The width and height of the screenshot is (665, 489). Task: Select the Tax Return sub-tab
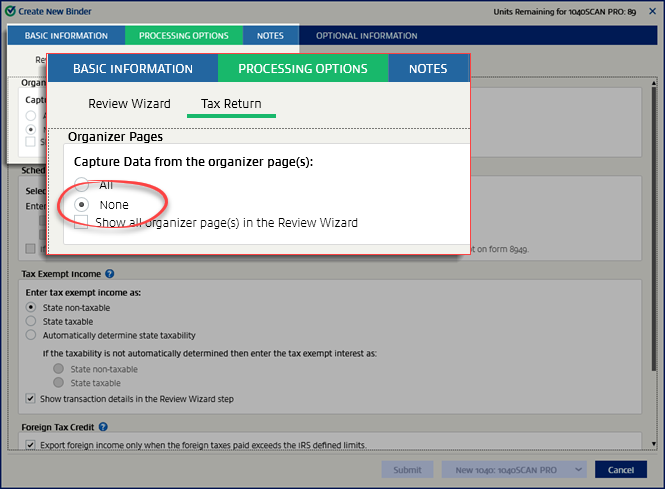tap(231, 104)
